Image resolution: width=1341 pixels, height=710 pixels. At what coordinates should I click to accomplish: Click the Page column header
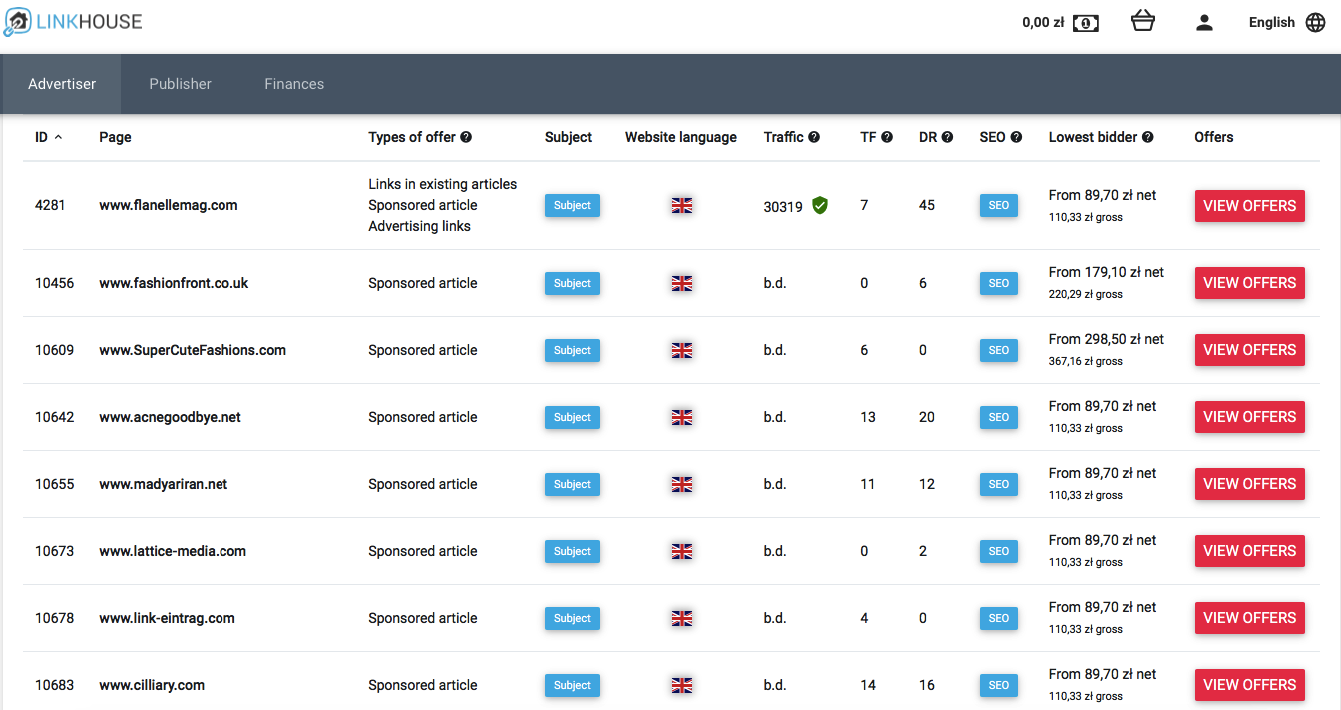click(115, 137)
